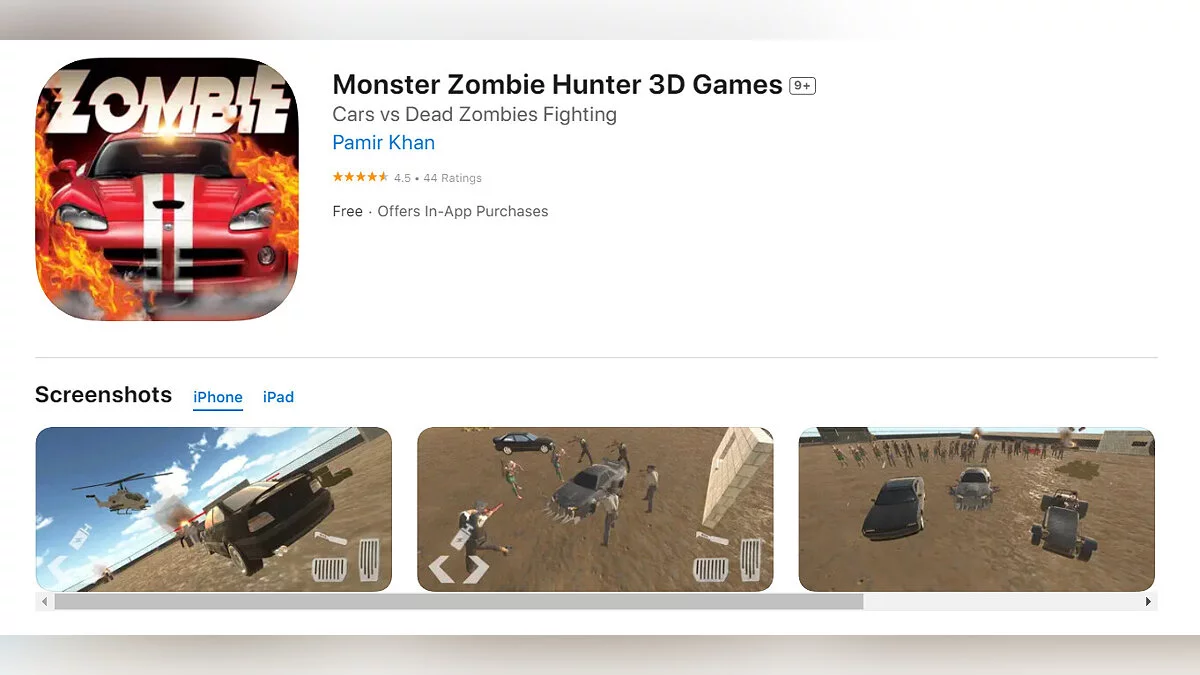1200x675 pixels.
Task: Click the scrollbar left arrow
Action: (x=44, y=602)
